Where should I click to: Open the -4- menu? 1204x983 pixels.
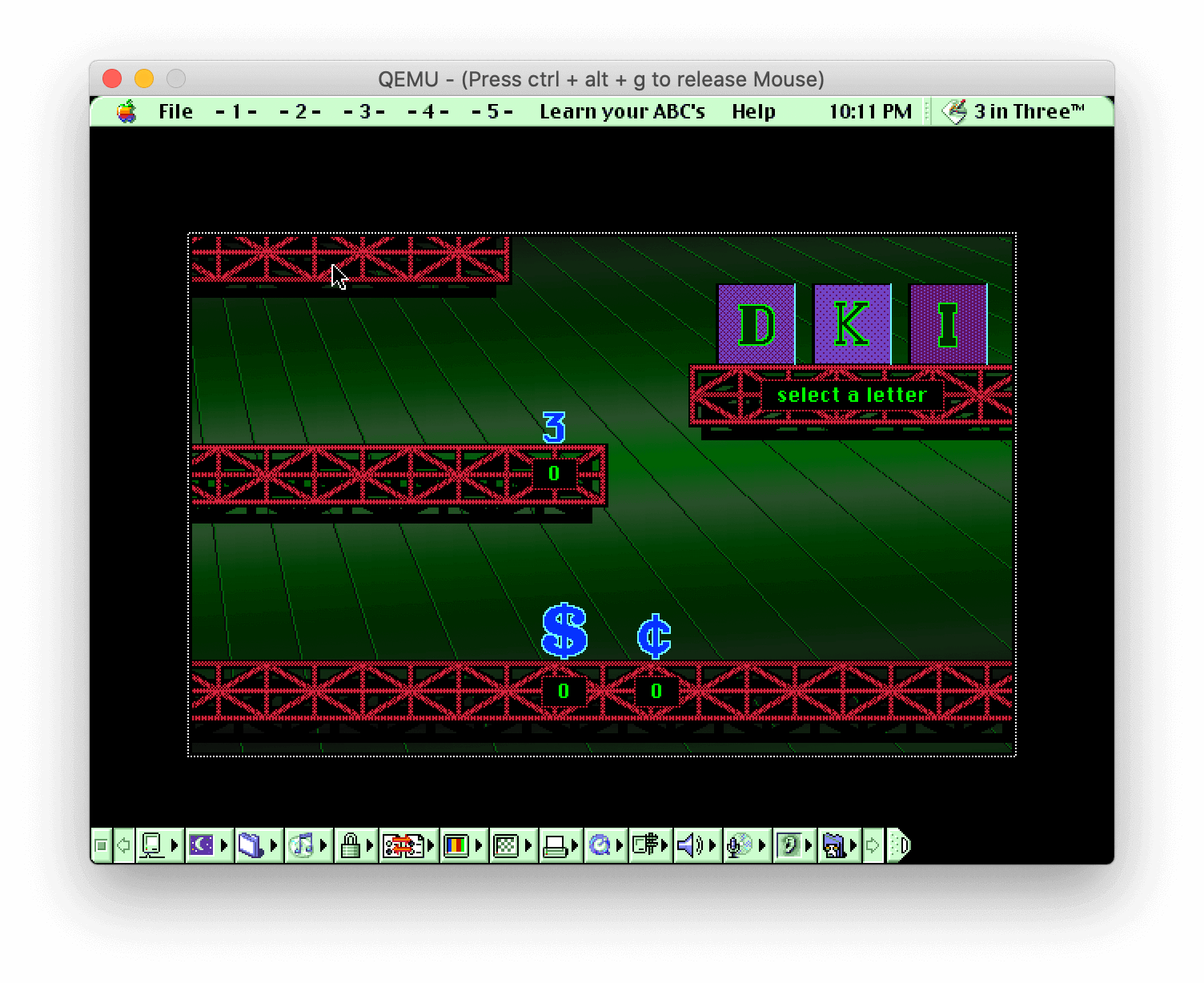click(428, 111)
